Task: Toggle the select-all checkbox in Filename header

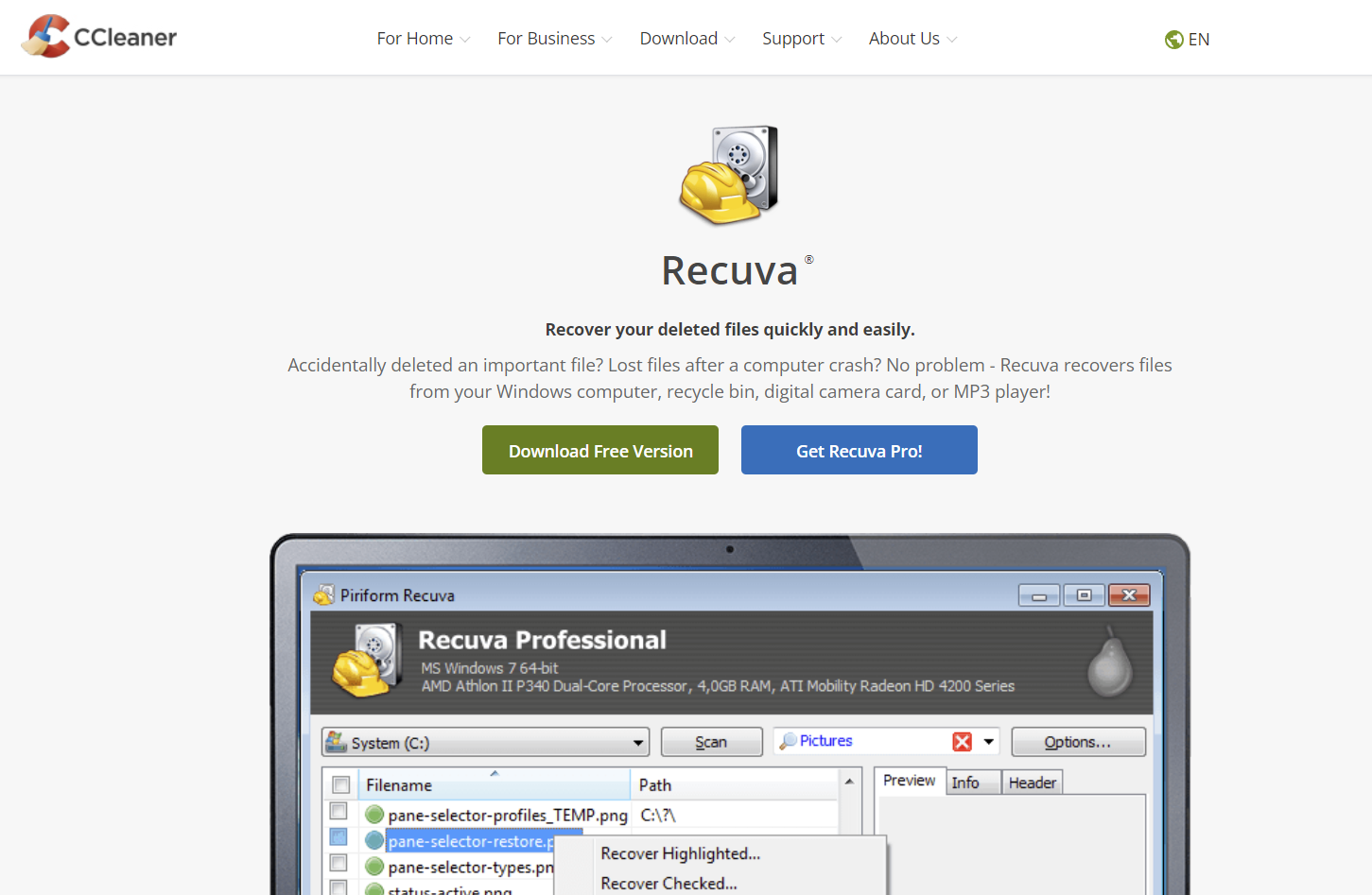Action: click(341, 785)
